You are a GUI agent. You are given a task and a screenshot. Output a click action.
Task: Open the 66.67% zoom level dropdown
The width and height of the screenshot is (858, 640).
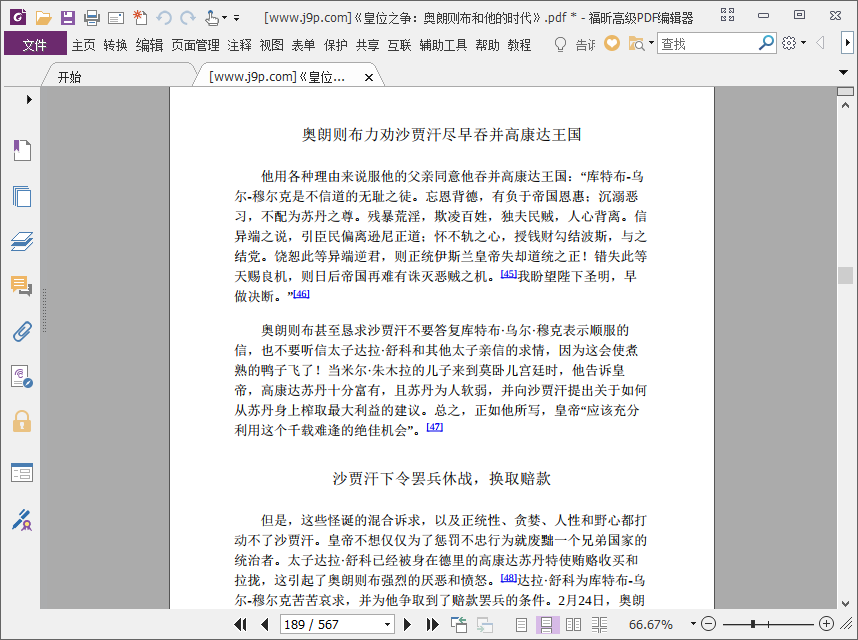click(x=693, y=624)
